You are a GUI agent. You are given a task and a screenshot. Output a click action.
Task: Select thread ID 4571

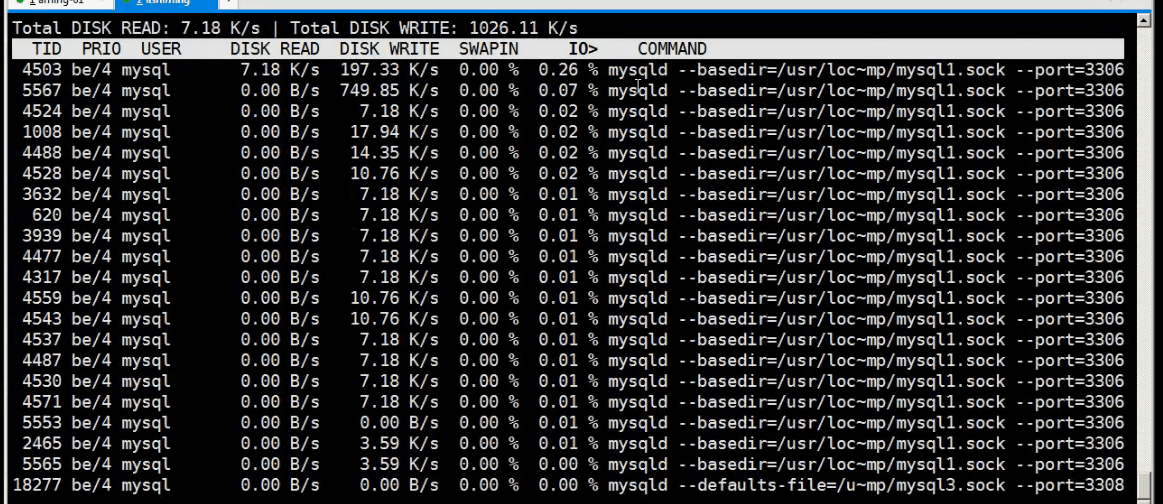[x=42, y=402]
